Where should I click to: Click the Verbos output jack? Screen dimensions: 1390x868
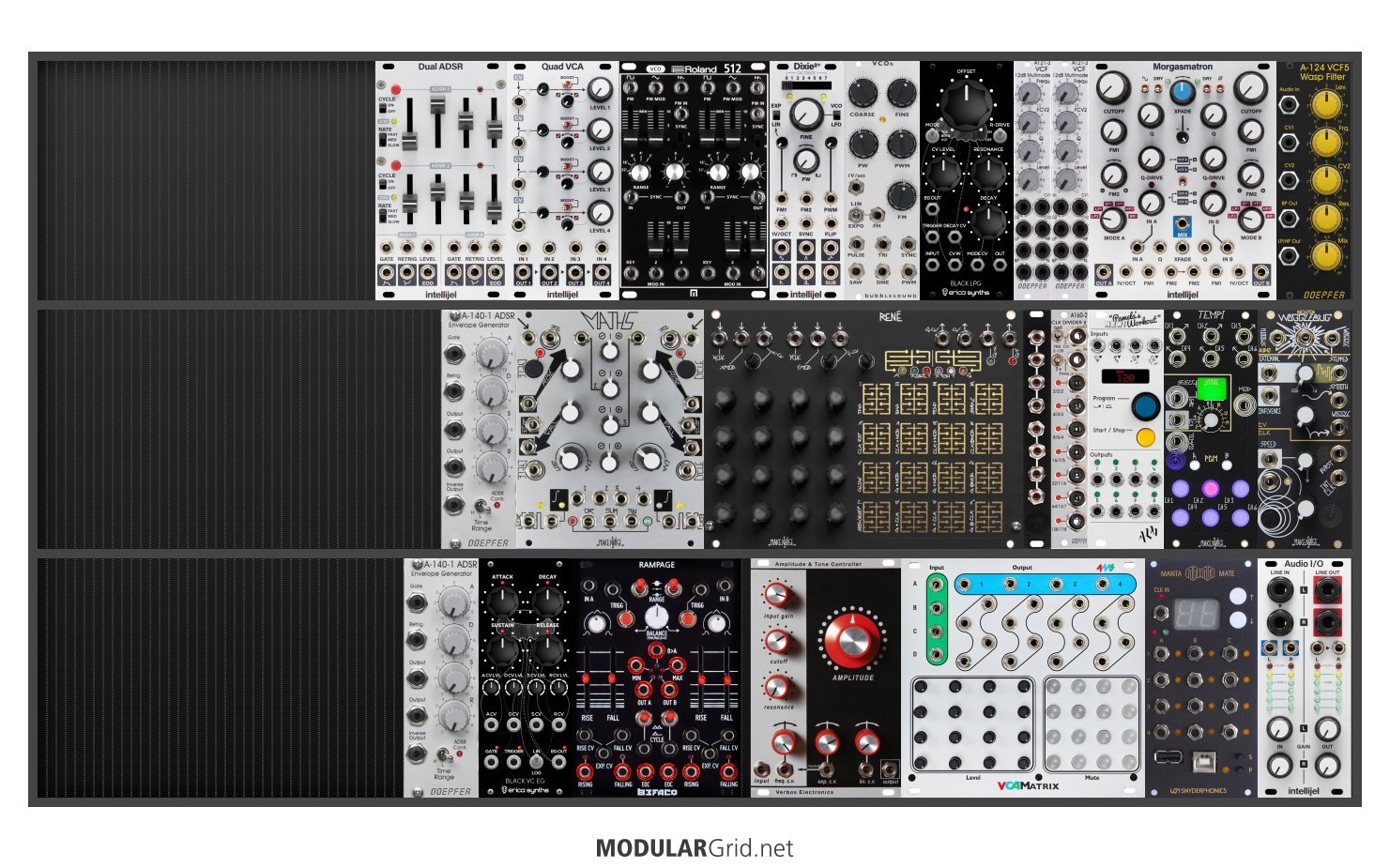pos(890,771)
